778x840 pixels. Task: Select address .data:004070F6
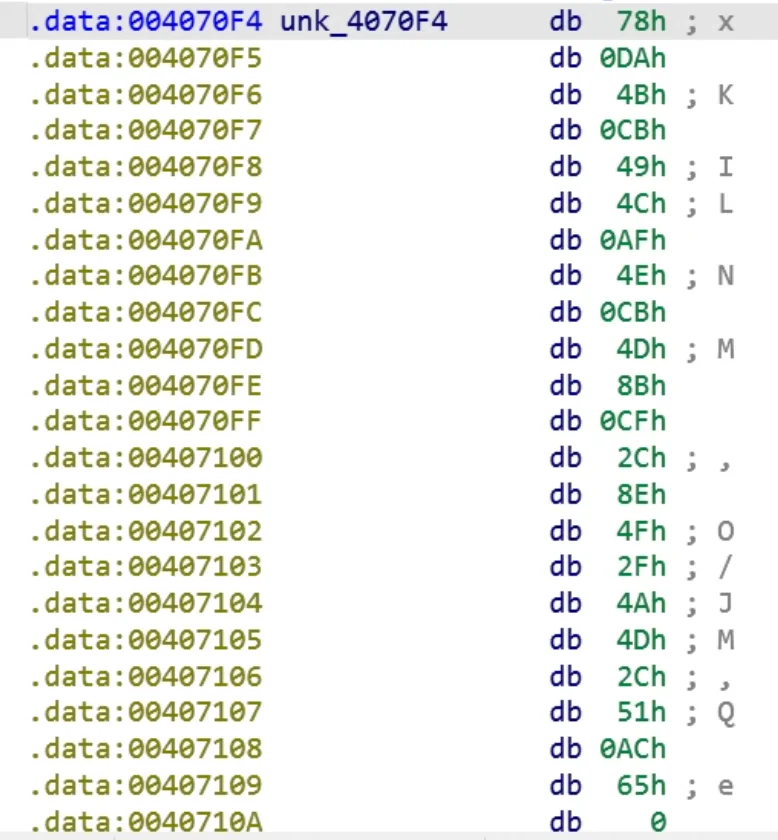click(x=146, y=95)
